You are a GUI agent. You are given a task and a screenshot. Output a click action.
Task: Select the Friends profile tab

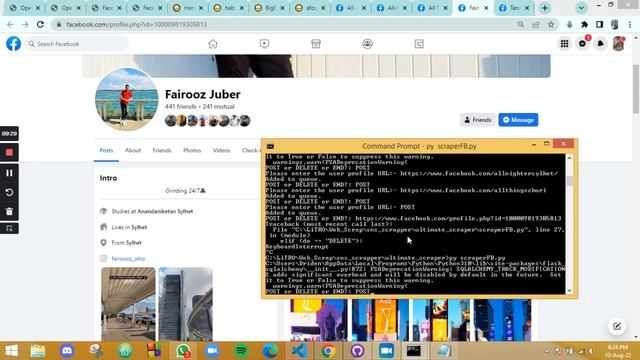click(162, 150)
